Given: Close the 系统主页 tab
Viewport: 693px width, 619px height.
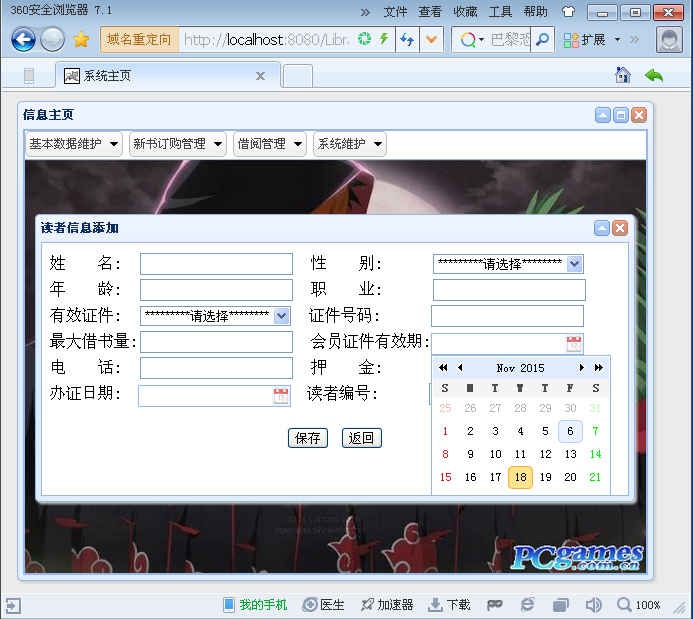Looking at the screenshot, I should [261, 76].
